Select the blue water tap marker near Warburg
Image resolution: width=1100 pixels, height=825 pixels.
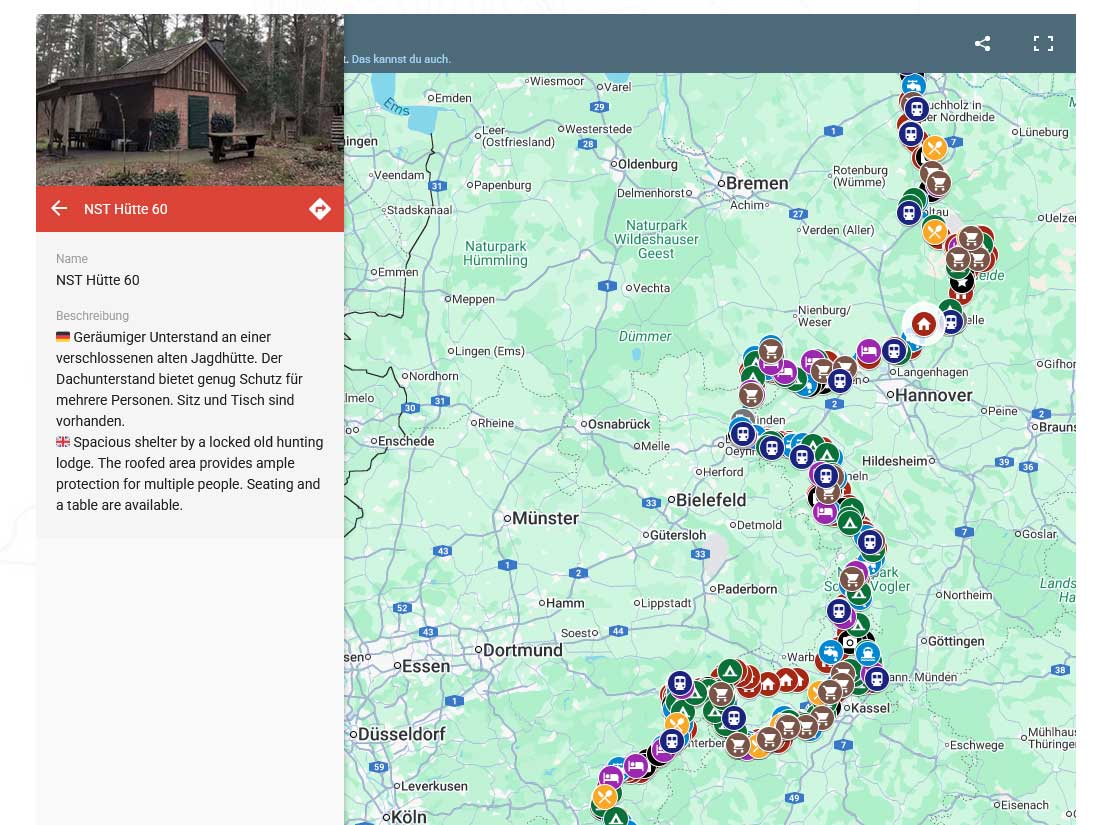pos(829,652)
